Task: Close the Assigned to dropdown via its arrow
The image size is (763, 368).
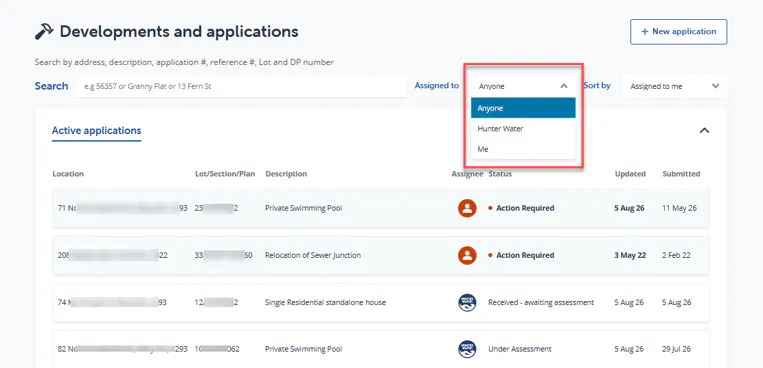Action: coord(563,86)
